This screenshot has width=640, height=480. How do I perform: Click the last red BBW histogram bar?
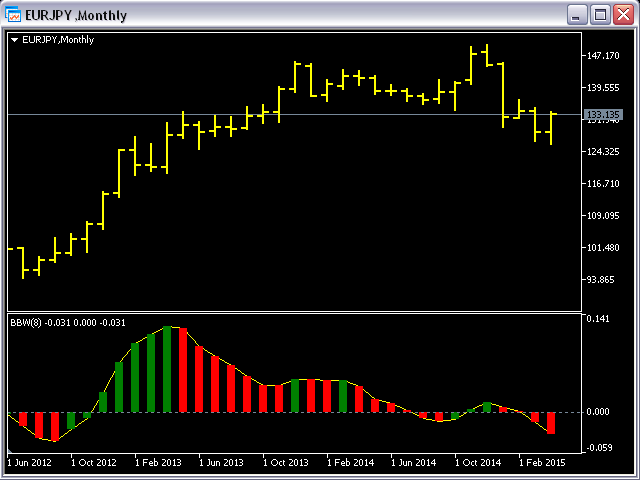[550, 422]
